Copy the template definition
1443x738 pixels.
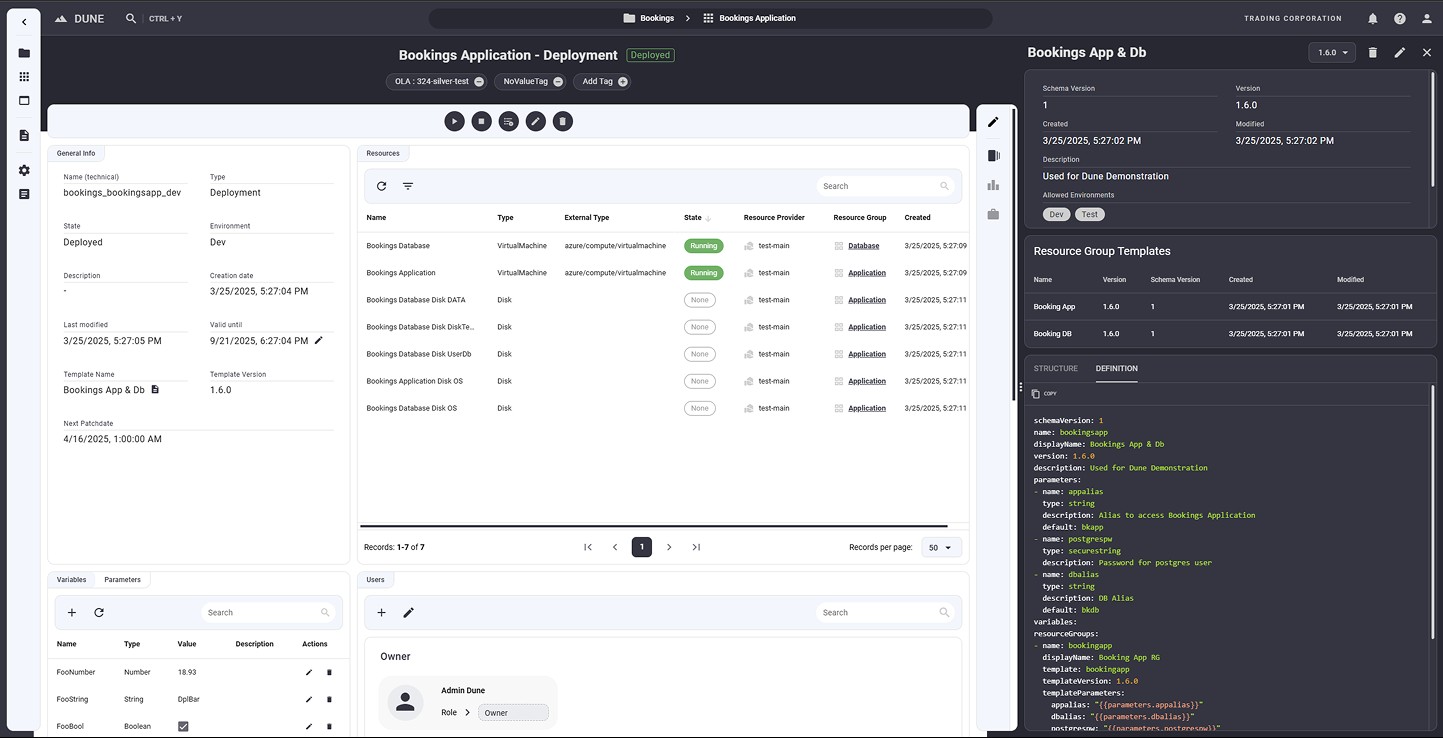(x=1043, y=394)
